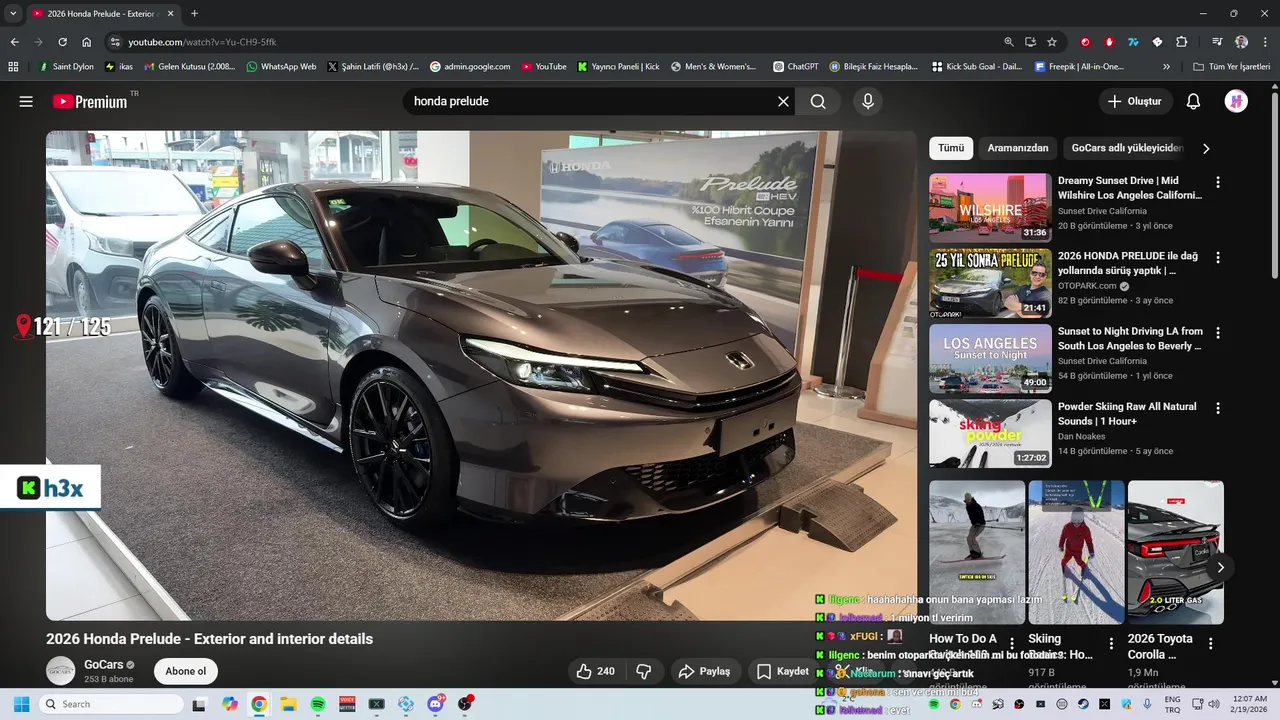Open the Freepik All-in-One bookmark
The width and height of the screenshot is (1280, 720).
pos(1080,67)
